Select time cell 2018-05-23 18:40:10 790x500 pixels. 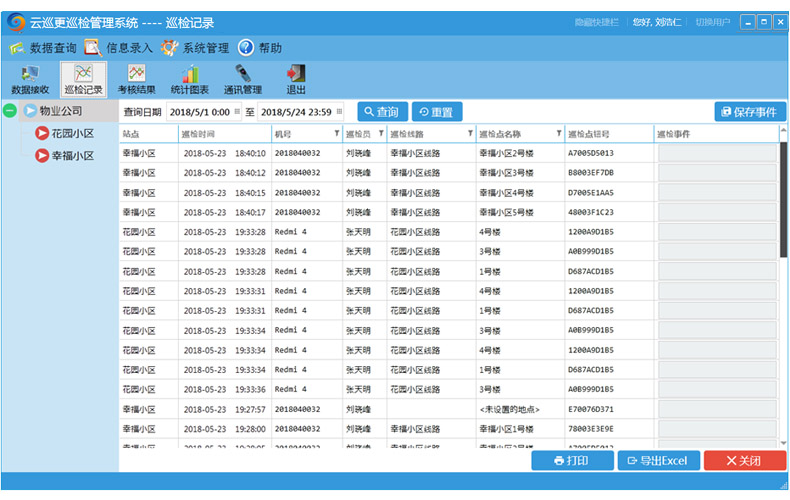pos(224,153)
